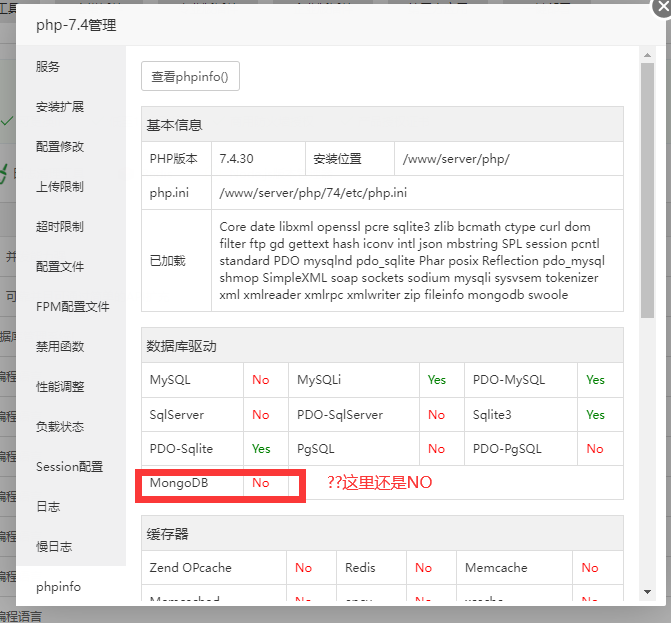
Task: Open 配置文件 in the sidebar
Action: pos(59,267)
